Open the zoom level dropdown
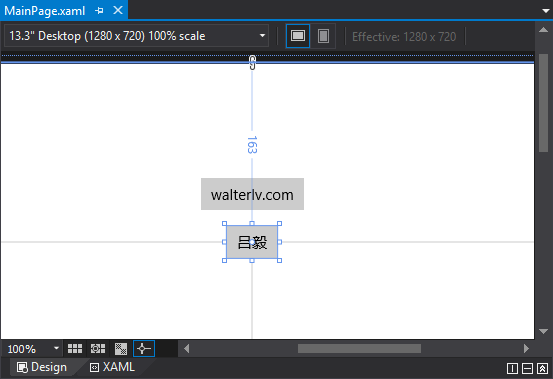 tap(33, 349)
